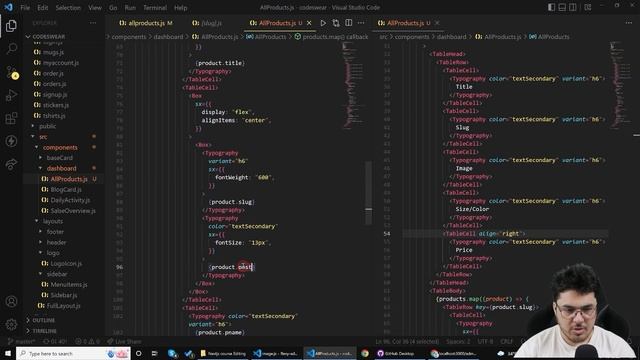Expand the footer folder
The image size is (640, 360).
55,232
